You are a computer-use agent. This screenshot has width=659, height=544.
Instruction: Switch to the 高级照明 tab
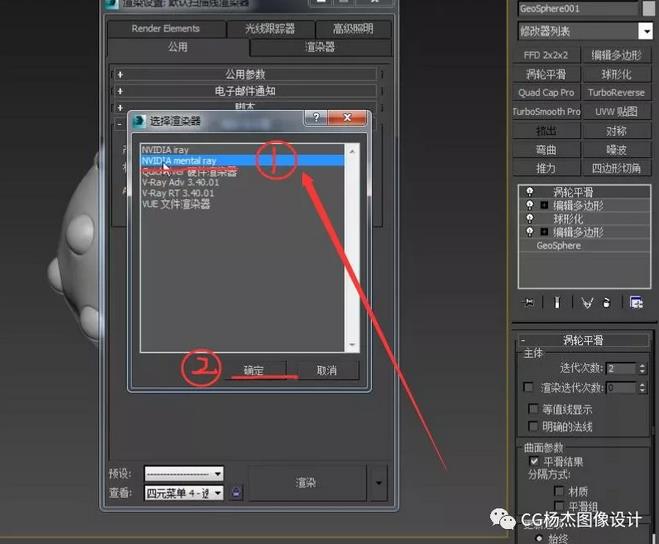point(353,29)
